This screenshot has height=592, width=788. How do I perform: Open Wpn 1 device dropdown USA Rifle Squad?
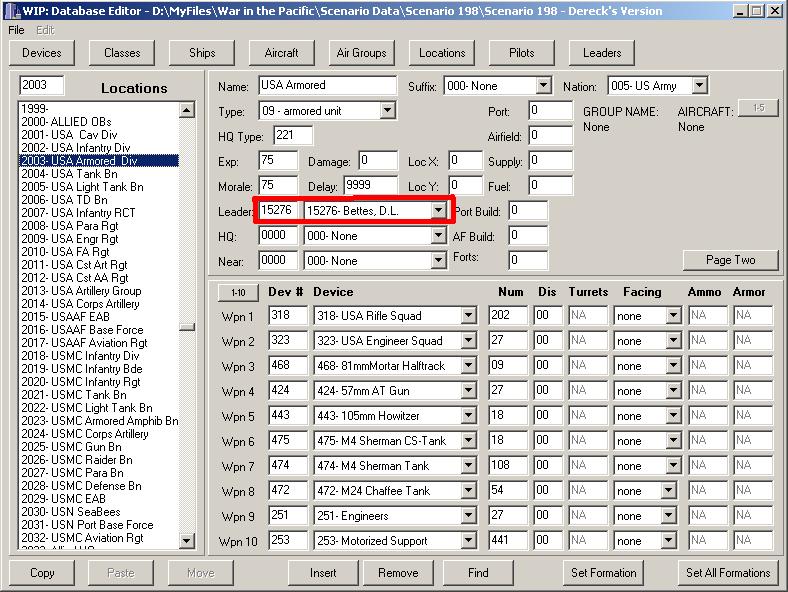pos(468,316)
